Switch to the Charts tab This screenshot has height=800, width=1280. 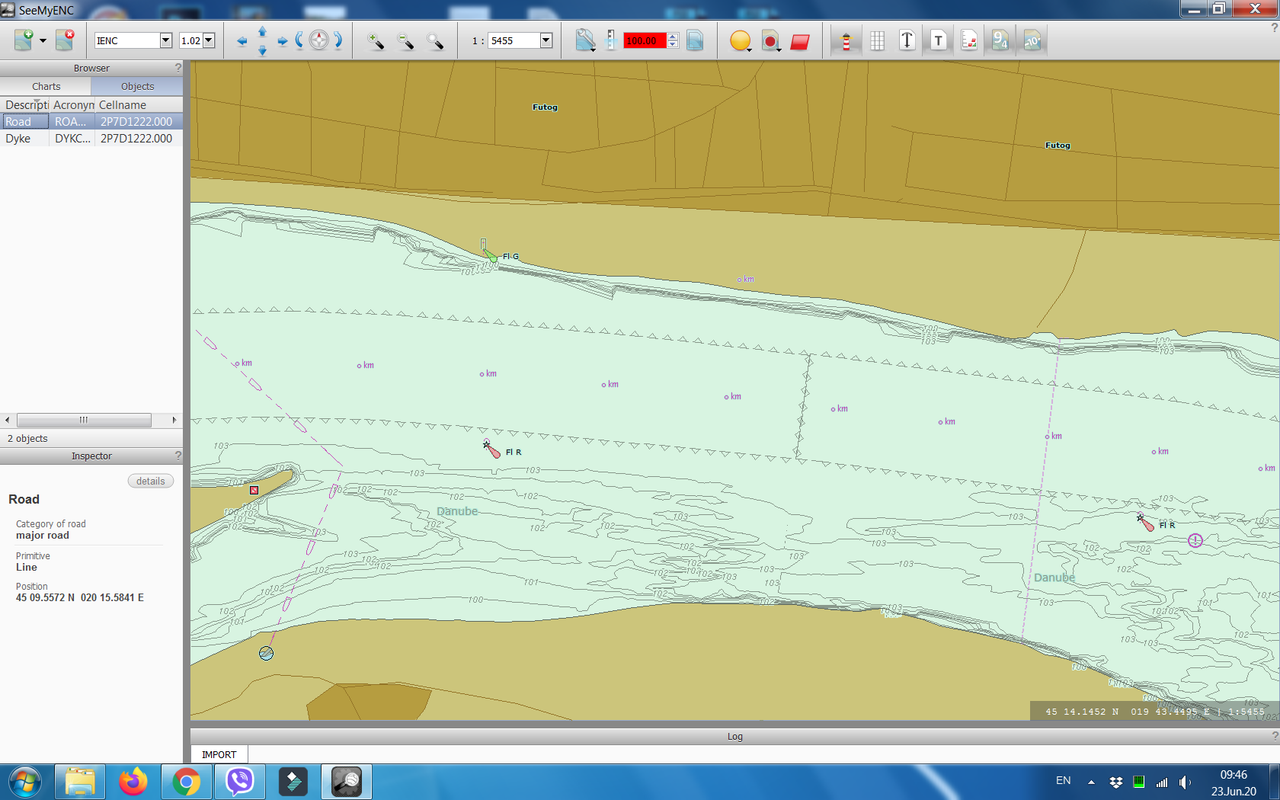[46, 86]
